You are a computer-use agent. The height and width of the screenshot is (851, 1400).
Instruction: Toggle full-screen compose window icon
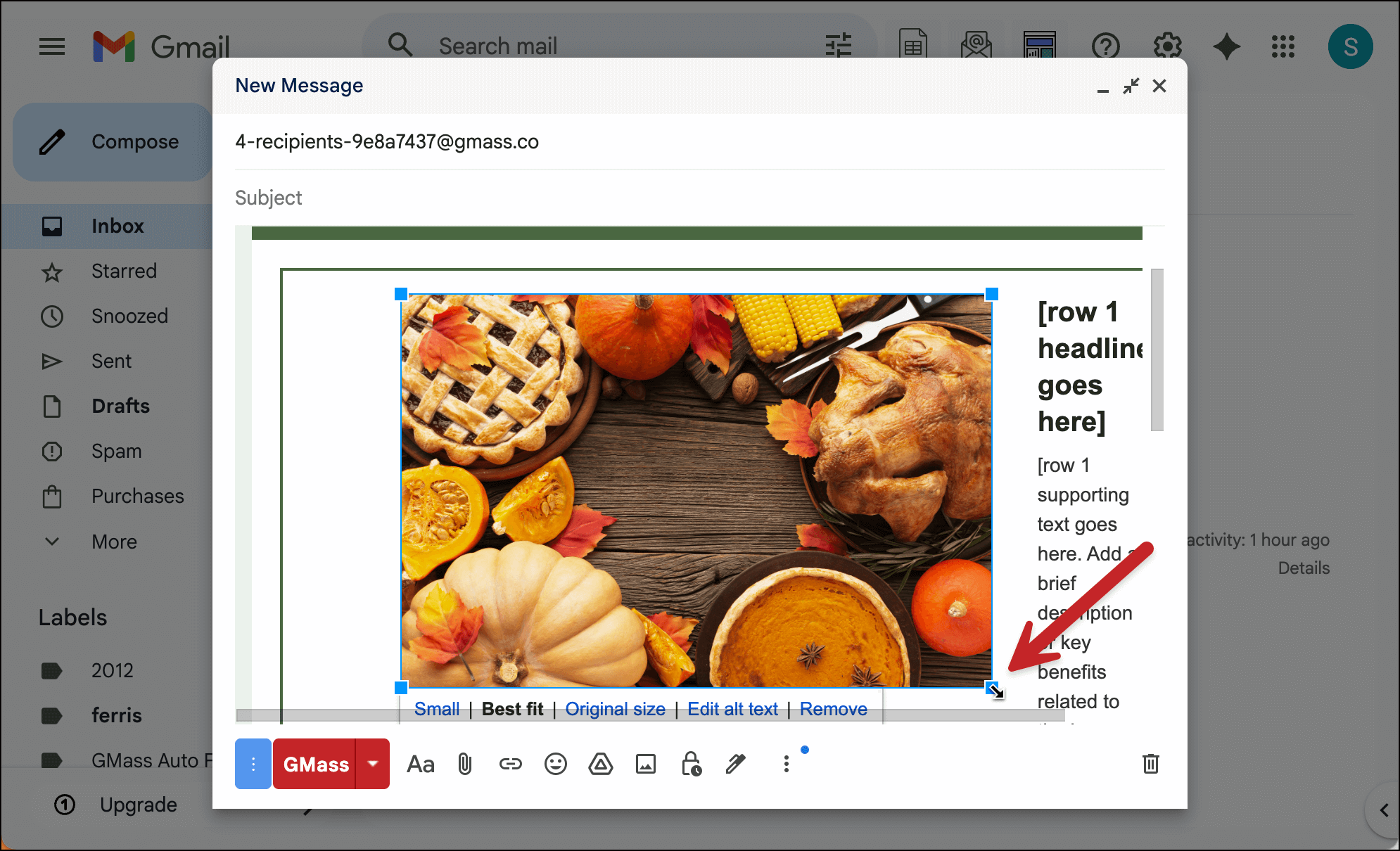coord(1131,86)
